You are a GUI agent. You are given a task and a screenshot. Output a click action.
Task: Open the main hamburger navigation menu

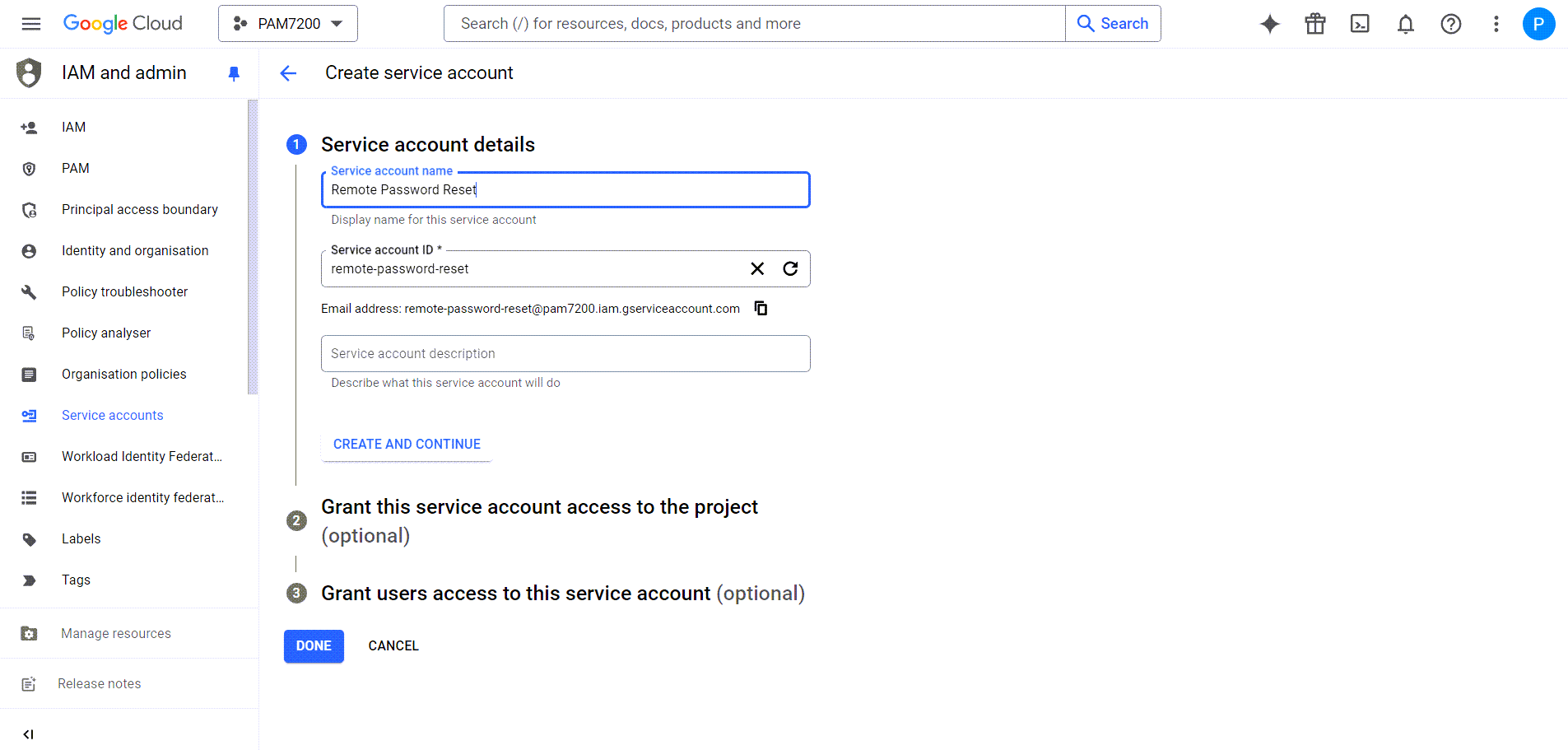tap(31, 24)
